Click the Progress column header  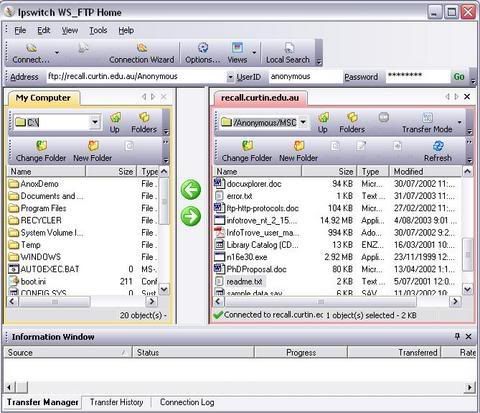301,352
